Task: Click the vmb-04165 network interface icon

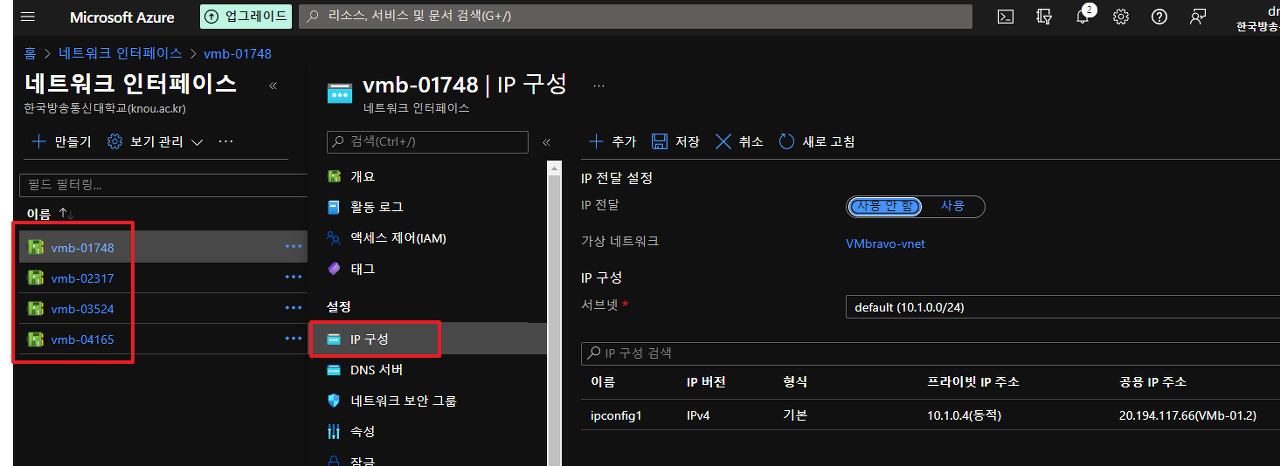Action: pyautogui.click(x=36, y=340)
